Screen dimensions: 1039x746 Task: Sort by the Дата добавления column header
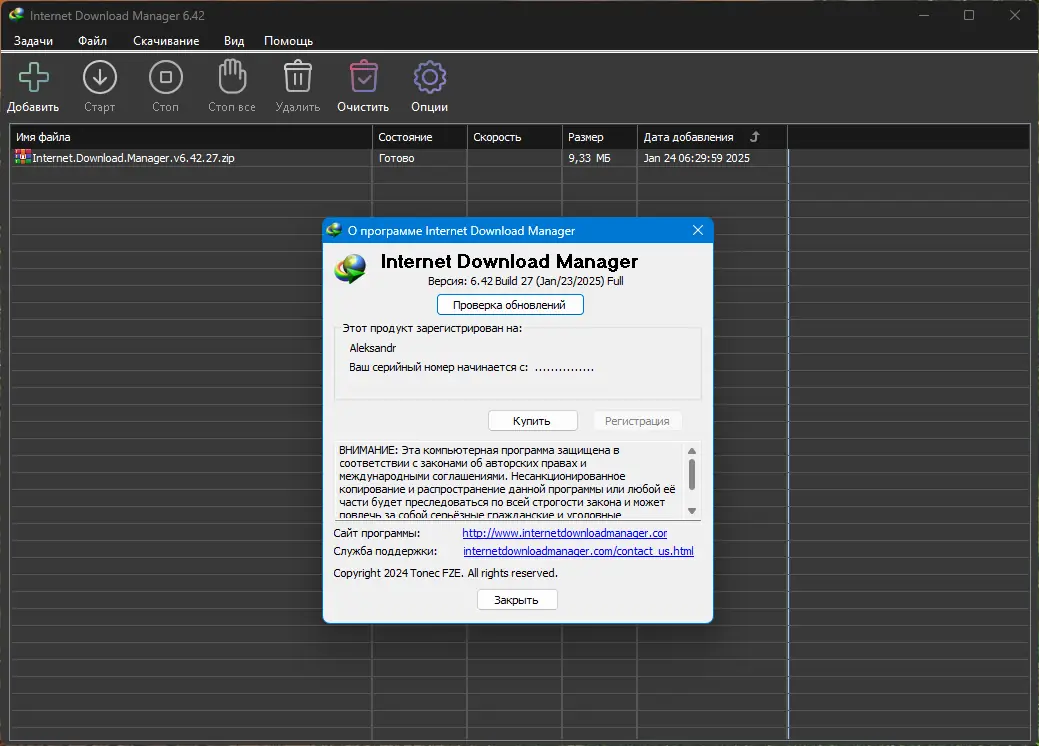point(712,137)
